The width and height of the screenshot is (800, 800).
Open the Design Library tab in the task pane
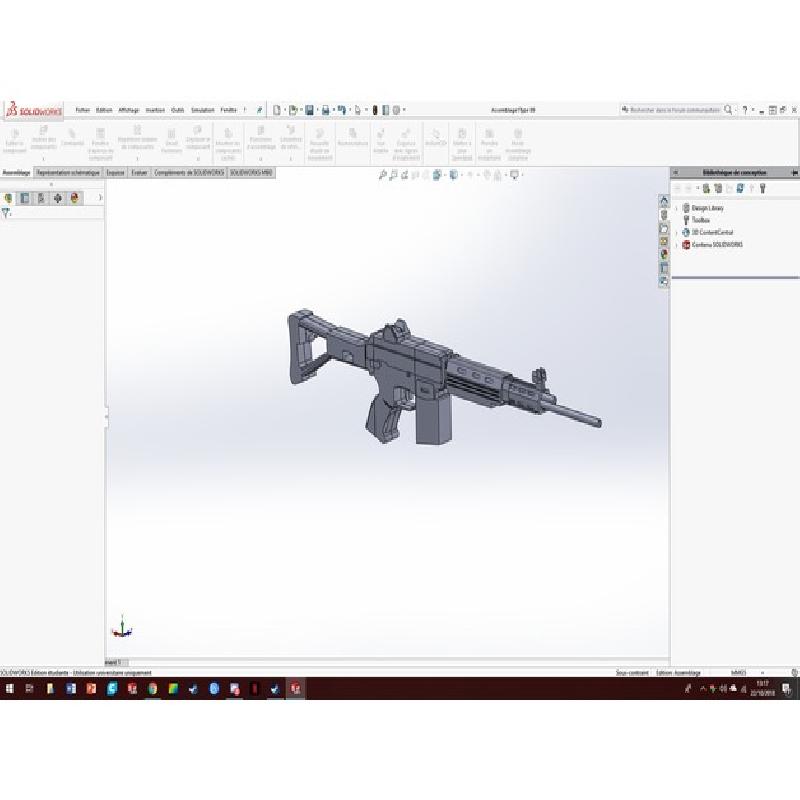(x=664, y=215)
